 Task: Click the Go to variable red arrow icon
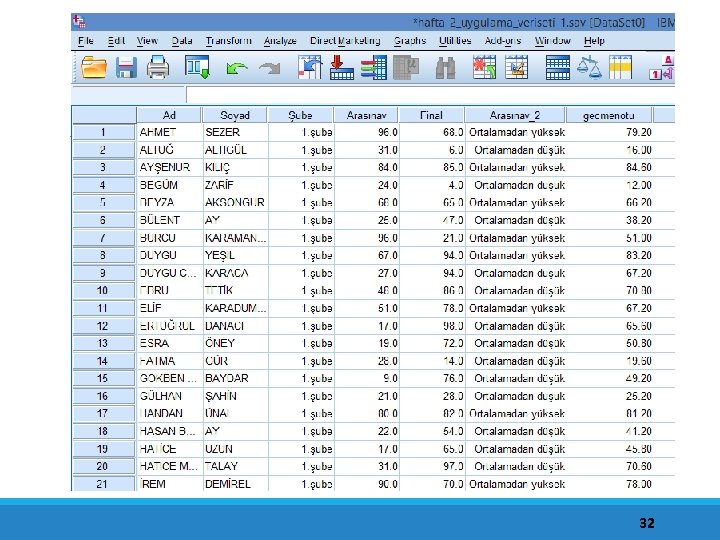tap(342, 68)
